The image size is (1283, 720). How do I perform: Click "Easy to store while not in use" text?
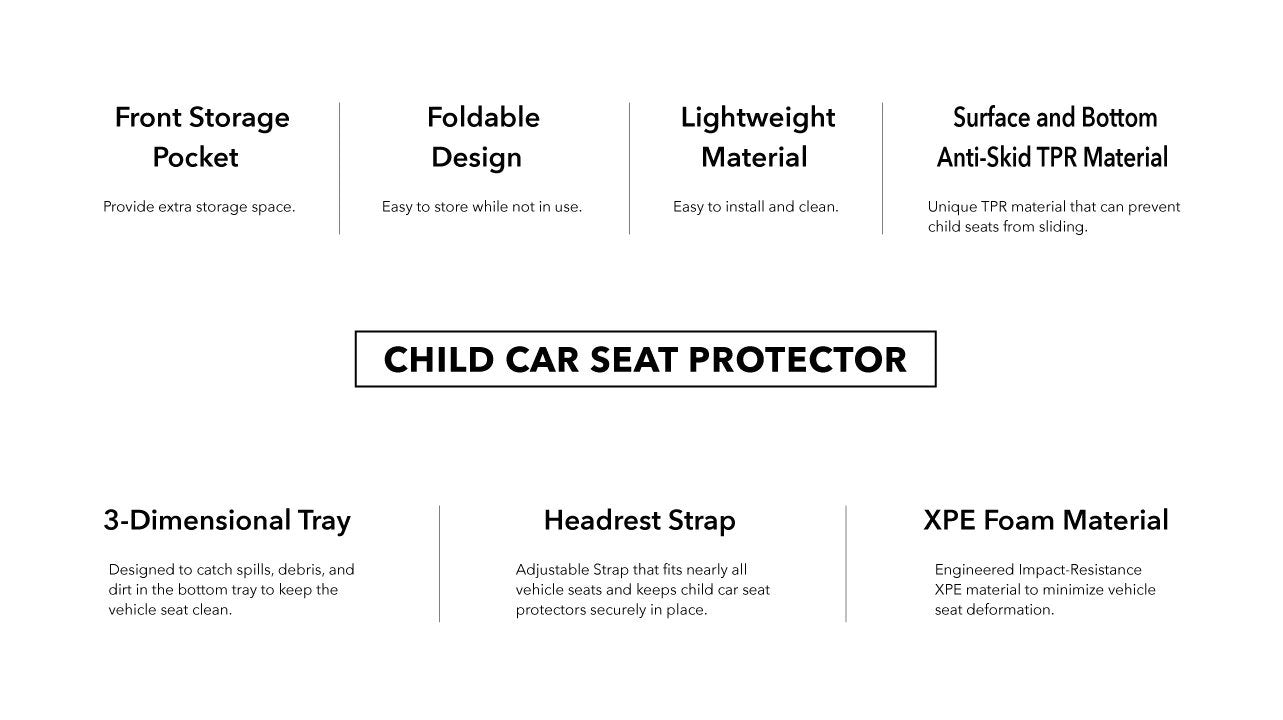click(x=481, y=207)
